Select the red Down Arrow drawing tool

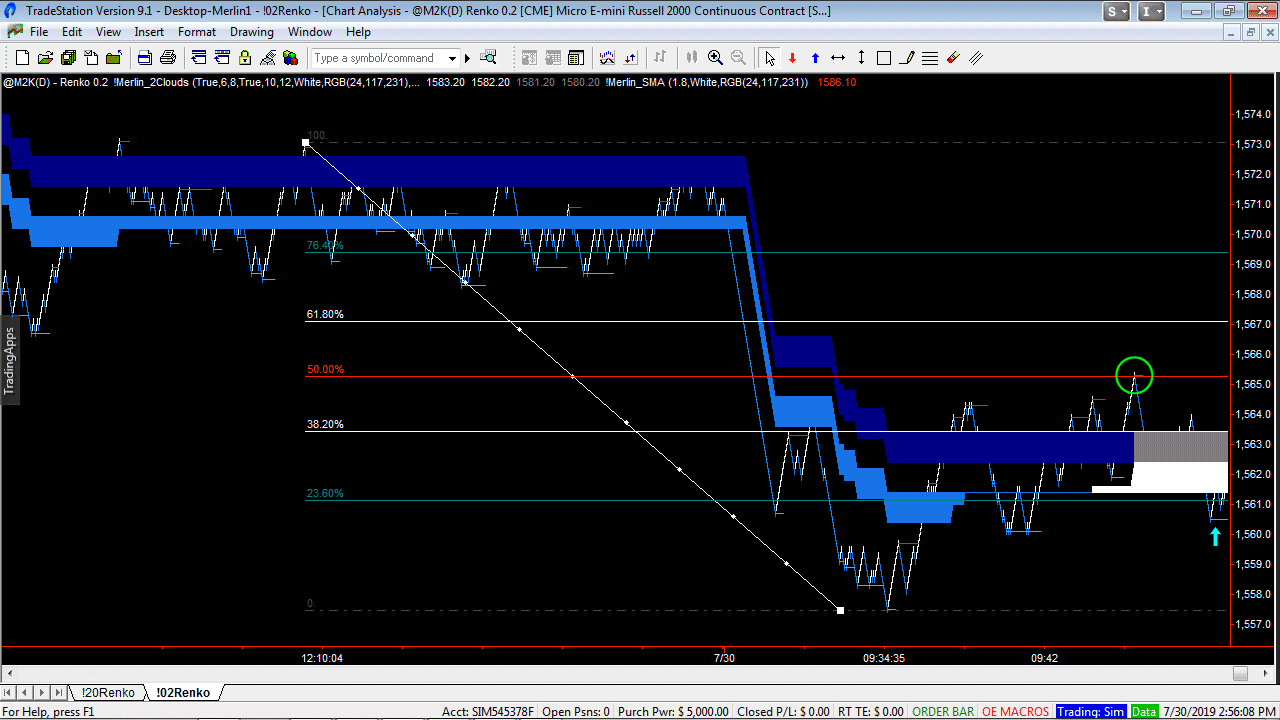792,57
